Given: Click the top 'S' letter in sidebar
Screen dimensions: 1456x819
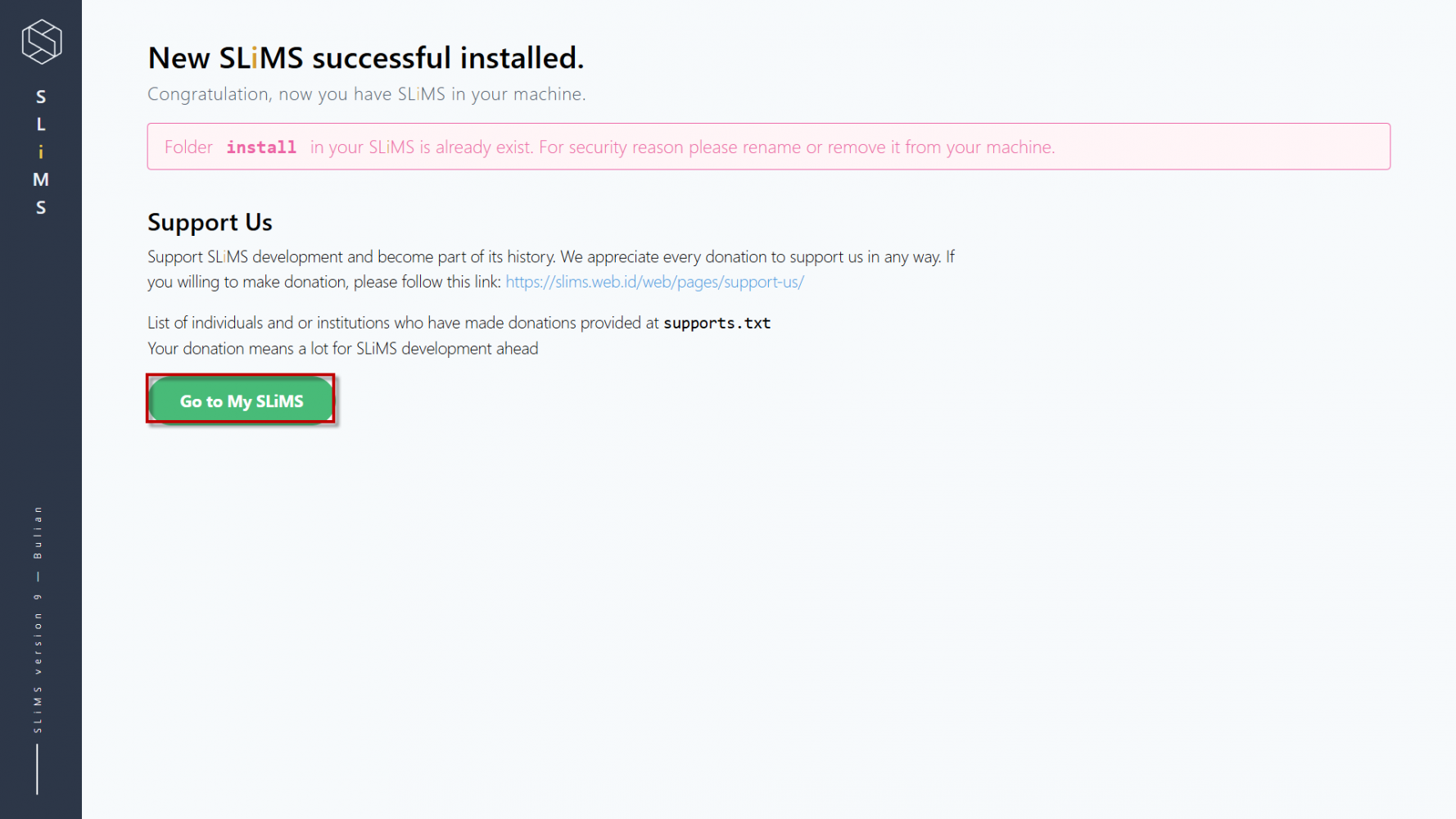Looking at the screenshot, I should coord(41,97).
